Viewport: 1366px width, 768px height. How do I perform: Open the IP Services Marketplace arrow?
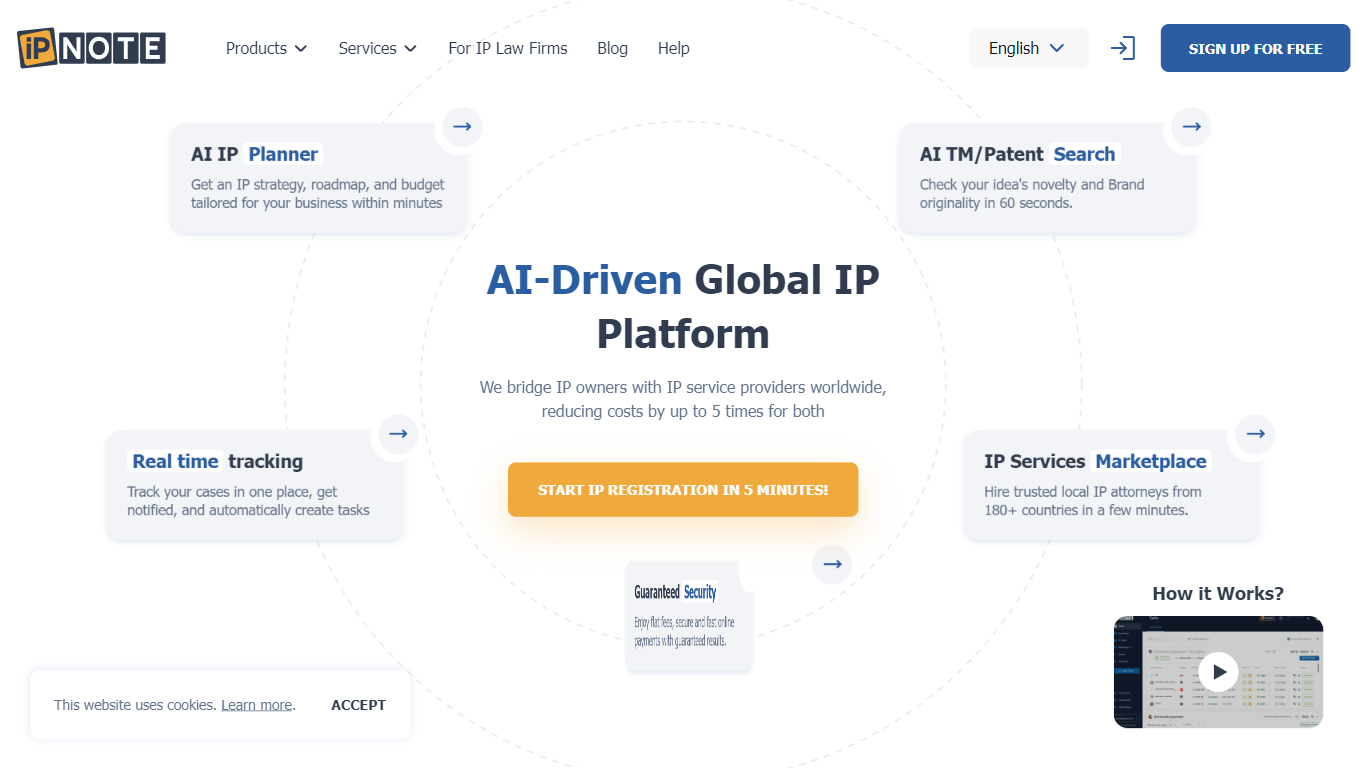pos(1255,434)
